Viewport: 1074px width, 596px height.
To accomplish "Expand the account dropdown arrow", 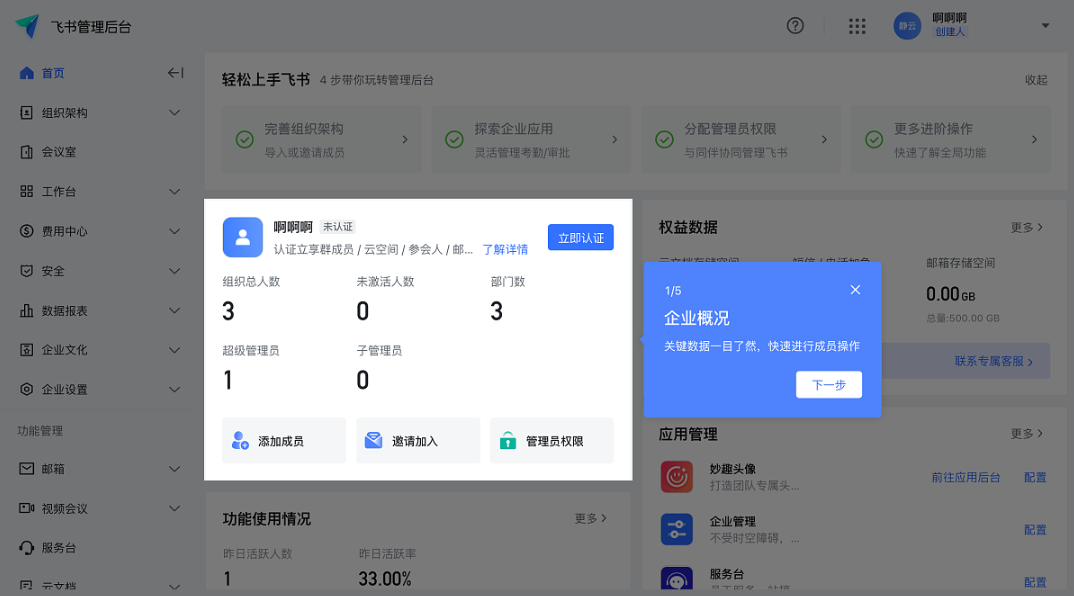I will tap(1045, 26).
